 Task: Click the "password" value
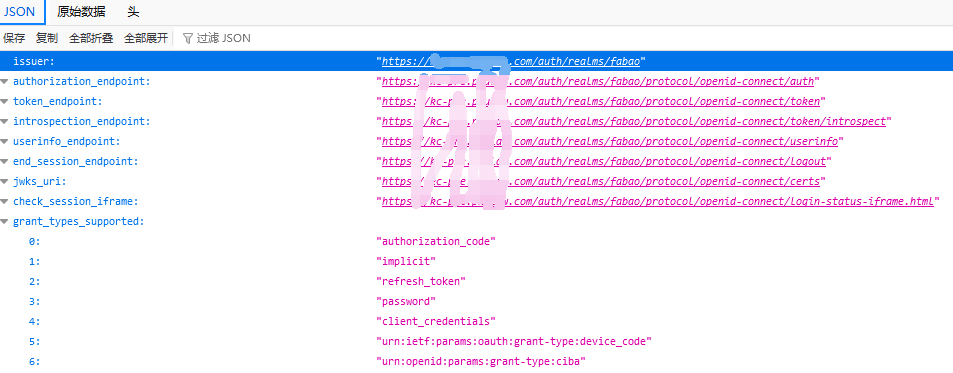(407, 302)
